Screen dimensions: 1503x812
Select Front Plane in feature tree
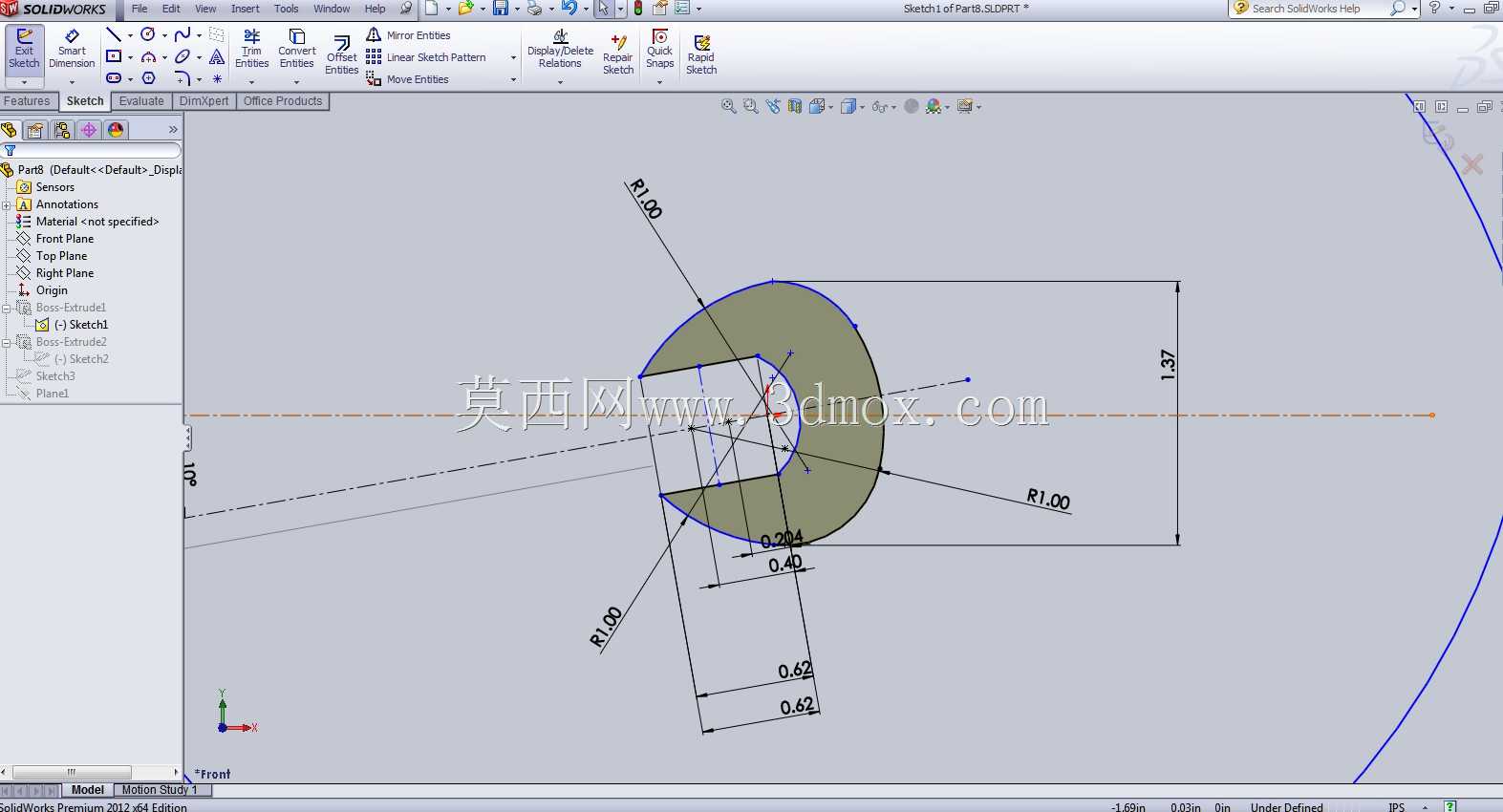coord(65,239)
